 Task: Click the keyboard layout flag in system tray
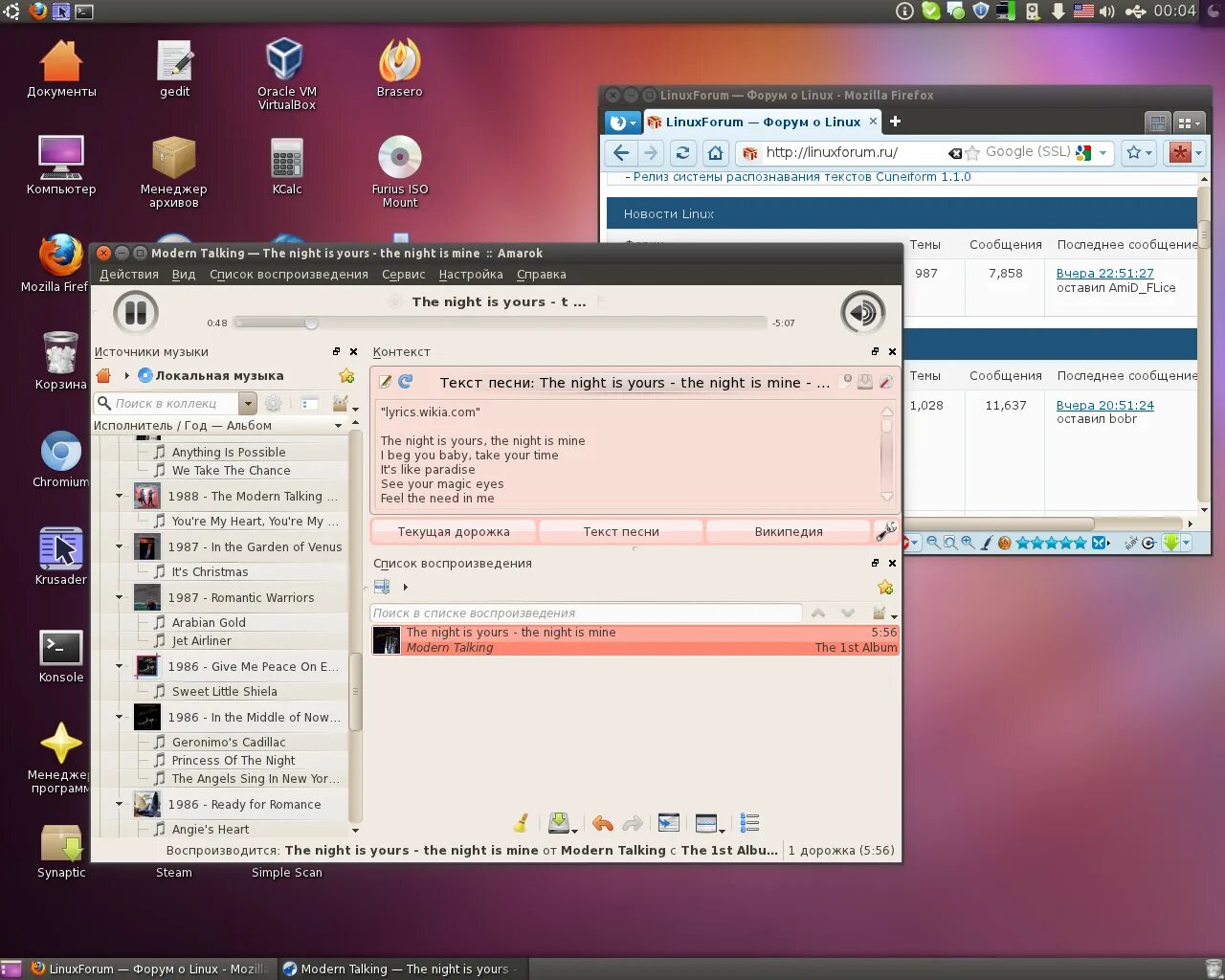point(1083,11)
